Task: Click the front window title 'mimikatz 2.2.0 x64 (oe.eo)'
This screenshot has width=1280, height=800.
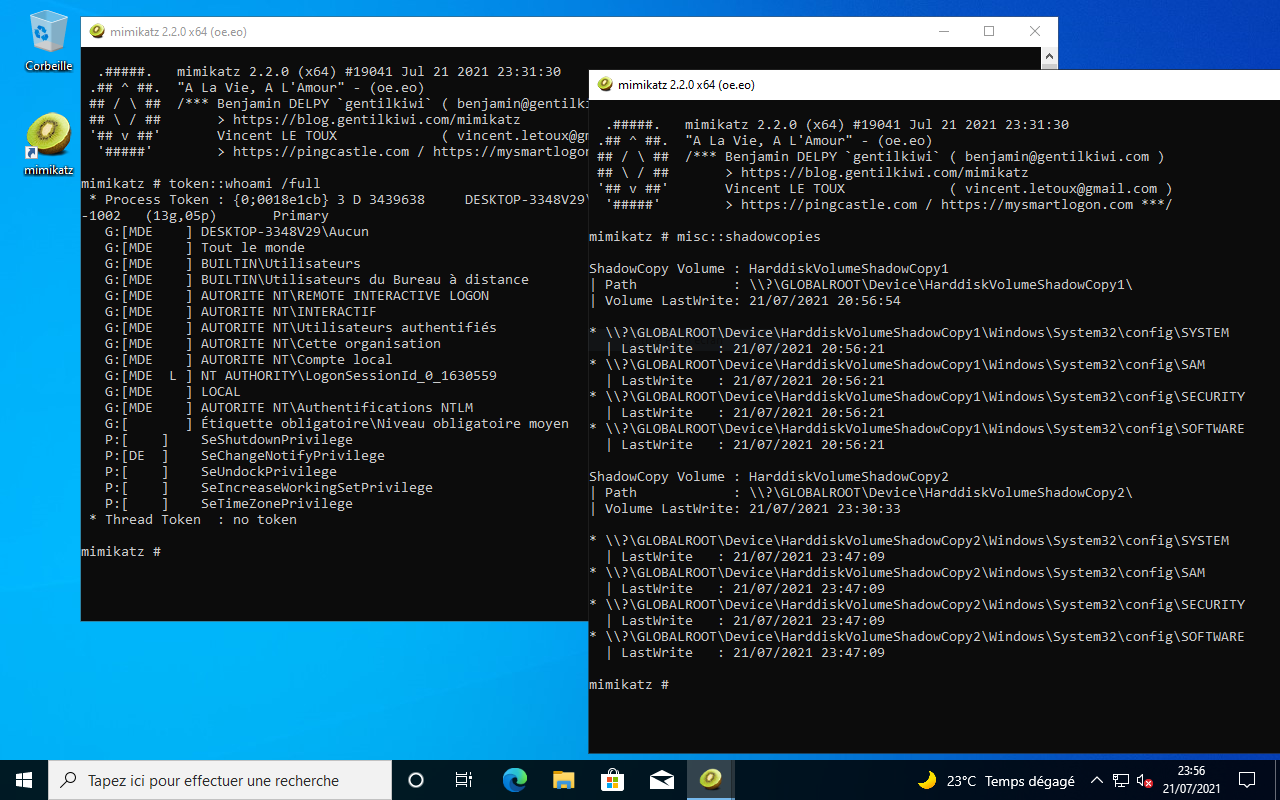Action: (x=686, y=85)
